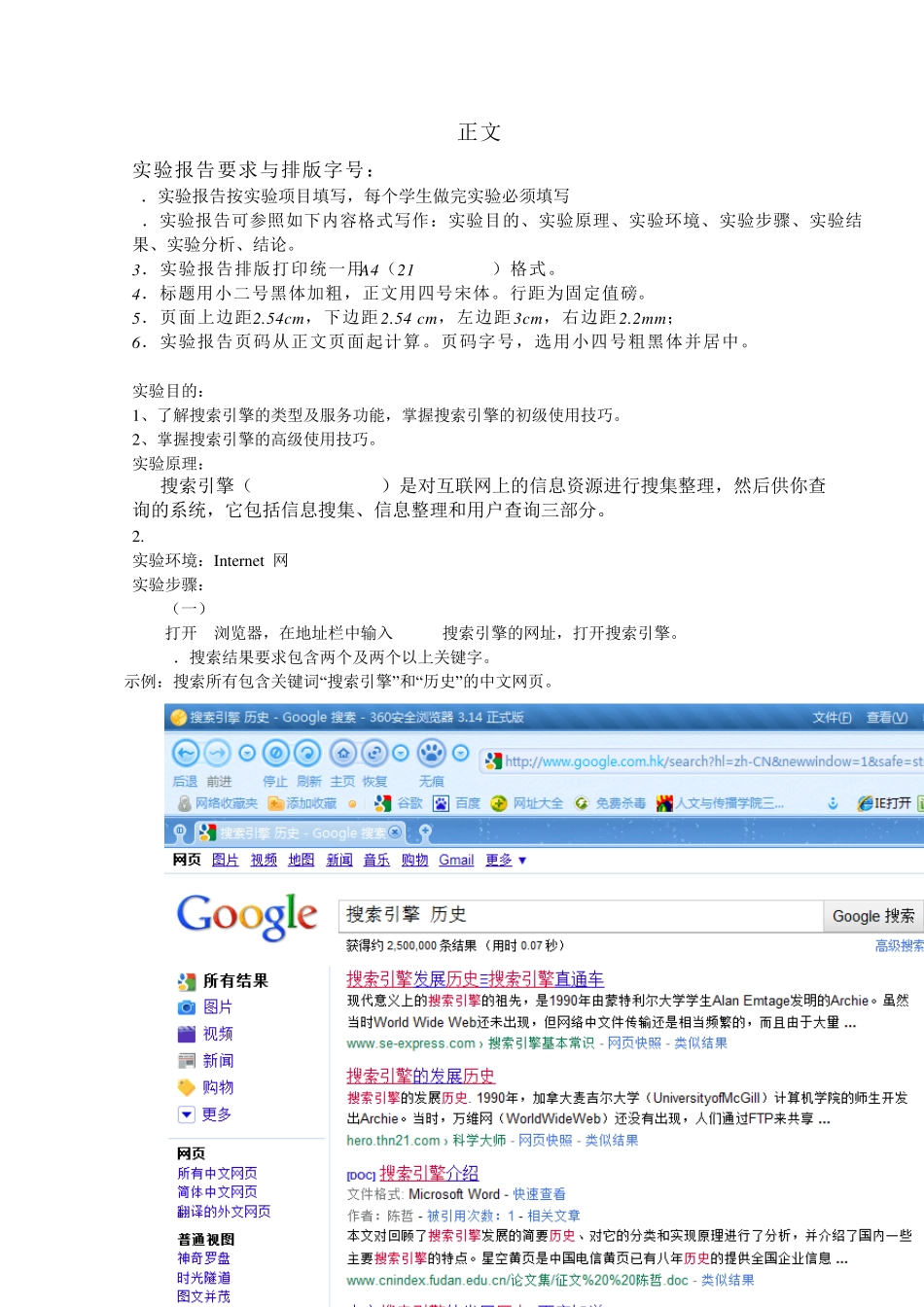This screenshot has height=1307, width=924.
Task: Click the Home page (主页) icon
Action: (x=342, y=753)
